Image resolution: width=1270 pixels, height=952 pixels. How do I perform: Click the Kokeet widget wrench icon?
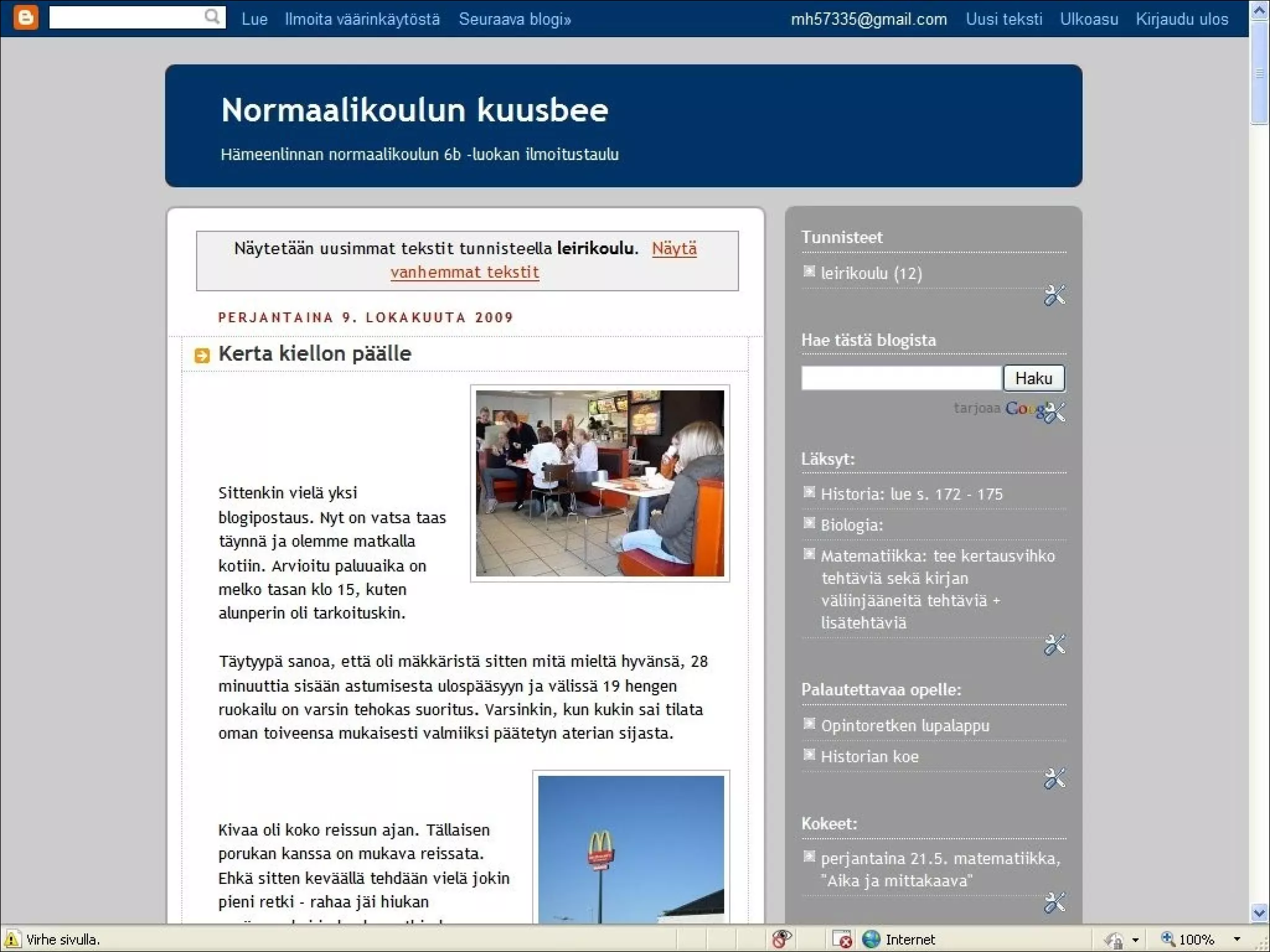1054,902
